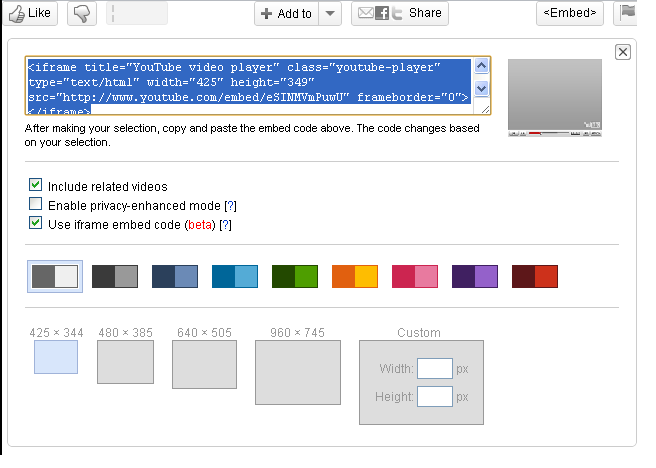
Task: Select the pink color theme
Action: pyautogui.click(x=415, y=276)
